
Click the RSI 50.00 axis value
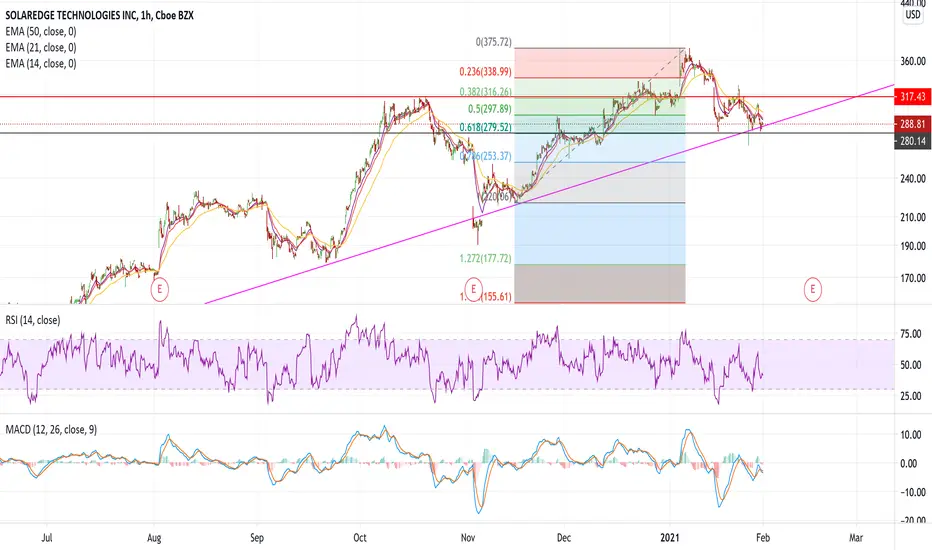(x=911, y=365)
